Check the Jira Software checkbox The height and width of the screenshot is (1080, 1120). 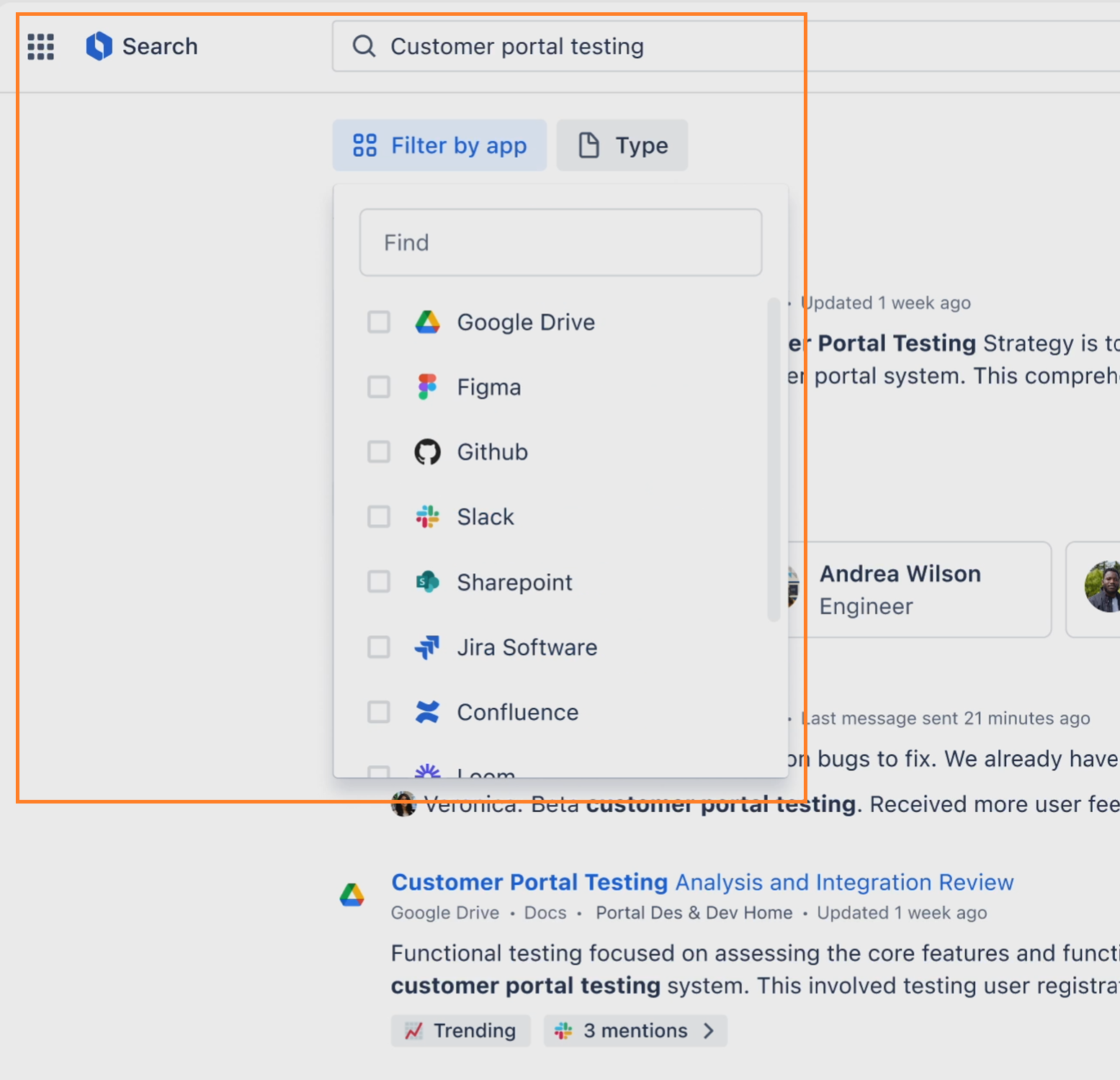click(x=379, y=647)
